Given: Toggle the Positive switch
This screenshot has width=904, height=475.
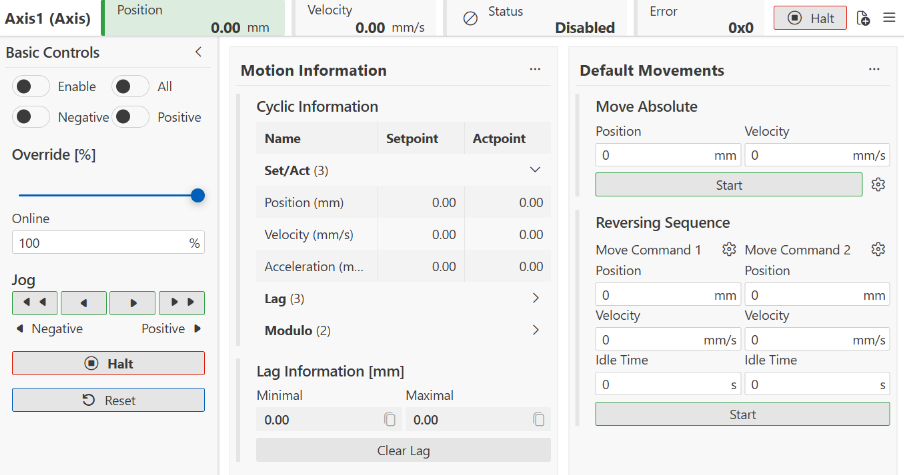Looking at the screenshot, I should [130, 117].
